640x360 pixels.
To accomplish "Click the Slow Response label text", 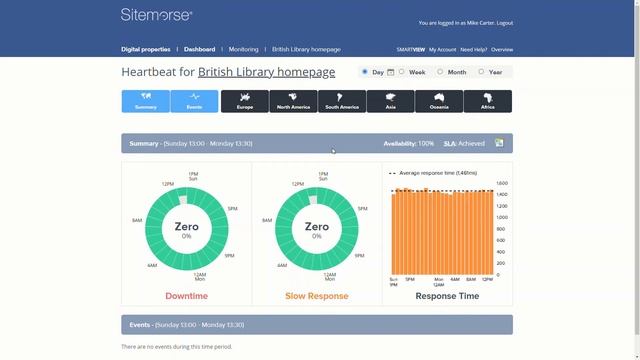I will click(x=317, y=296).
